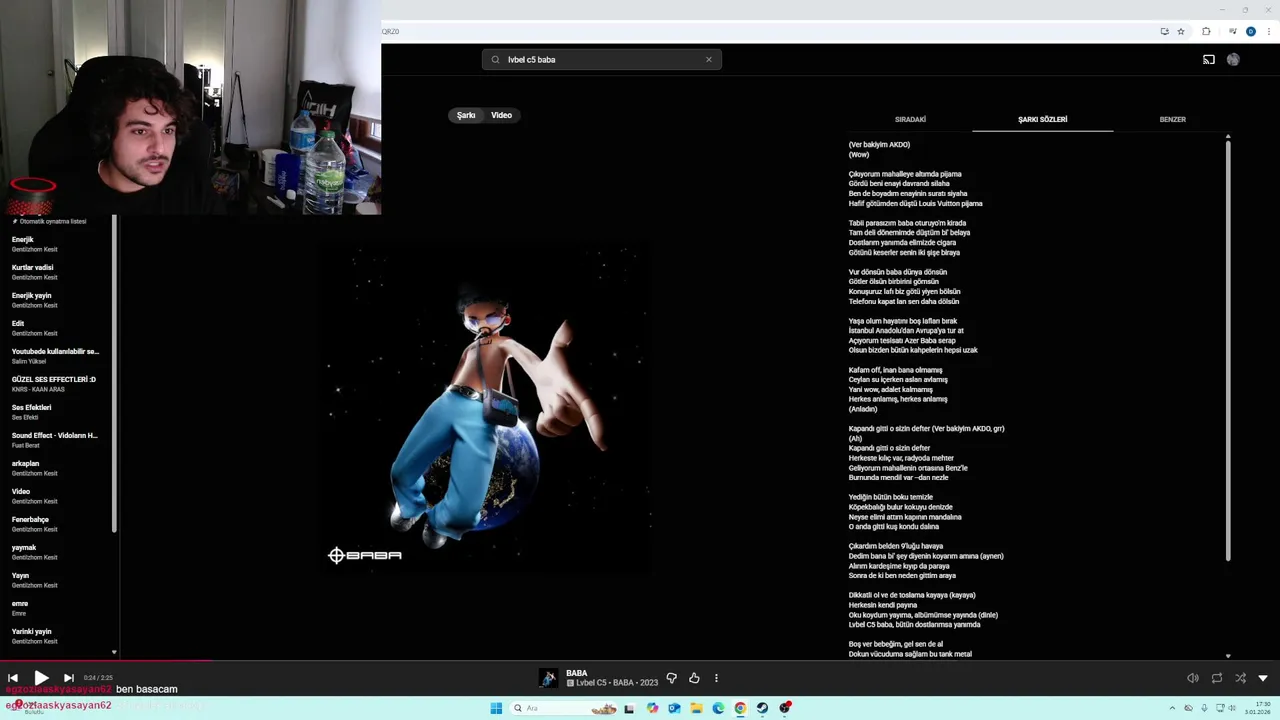Viewport: 1280px width, 720px height.
Task: Dislike the song BABA
Action: click(x=672, y=678)
